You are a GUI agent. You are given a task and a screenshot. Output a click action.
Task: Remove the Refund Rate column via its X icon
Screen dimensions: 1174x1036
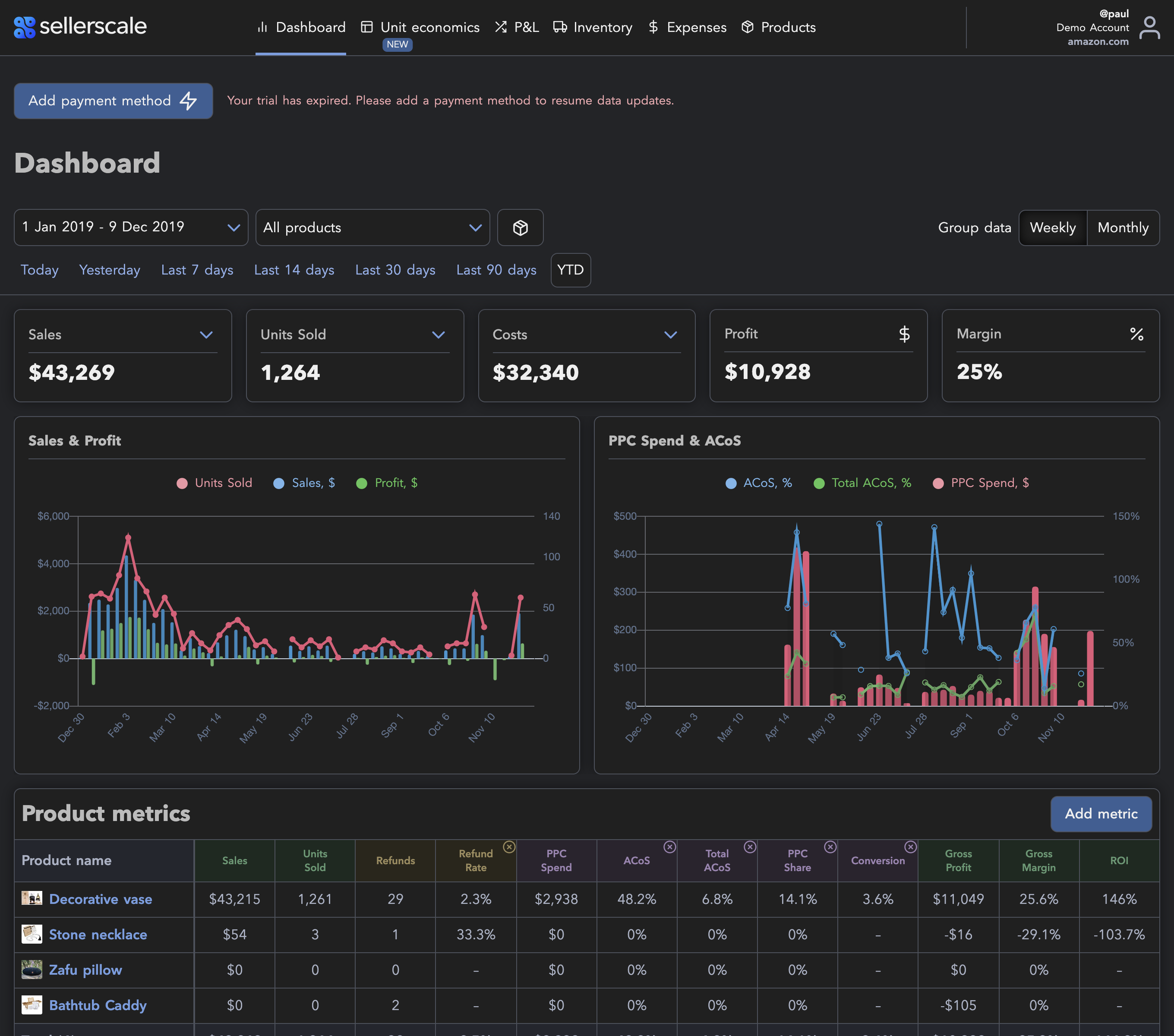point(509,847)
